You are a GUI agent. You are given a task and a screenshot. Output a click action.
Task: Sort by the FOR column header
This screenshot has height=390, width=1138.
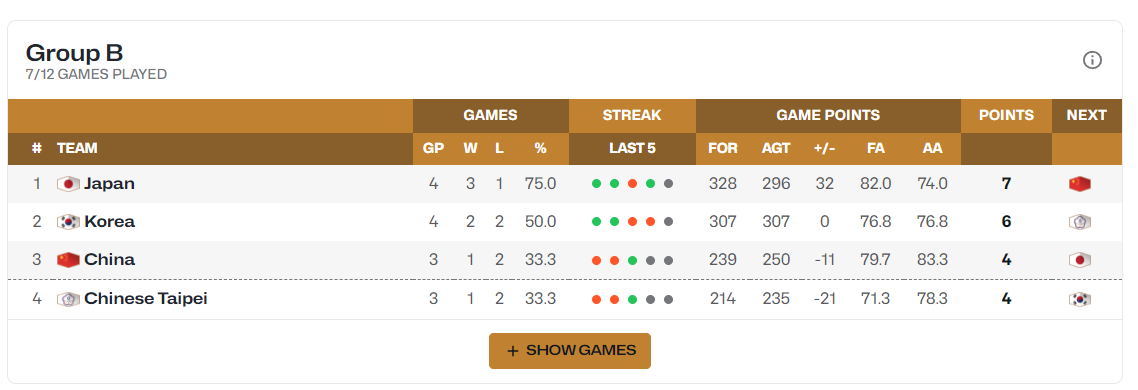click(x=722, y=148)
